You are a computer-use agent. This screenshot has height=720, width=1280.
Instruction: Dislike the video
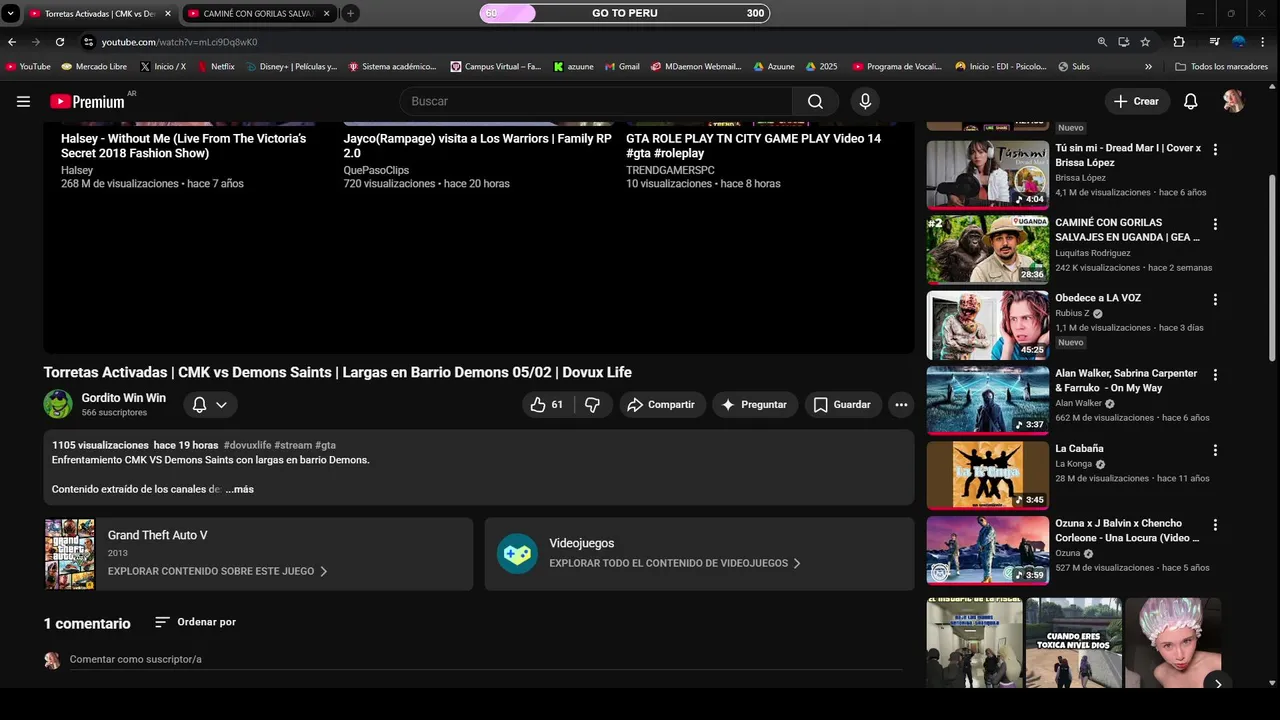[x=592, y=404]
